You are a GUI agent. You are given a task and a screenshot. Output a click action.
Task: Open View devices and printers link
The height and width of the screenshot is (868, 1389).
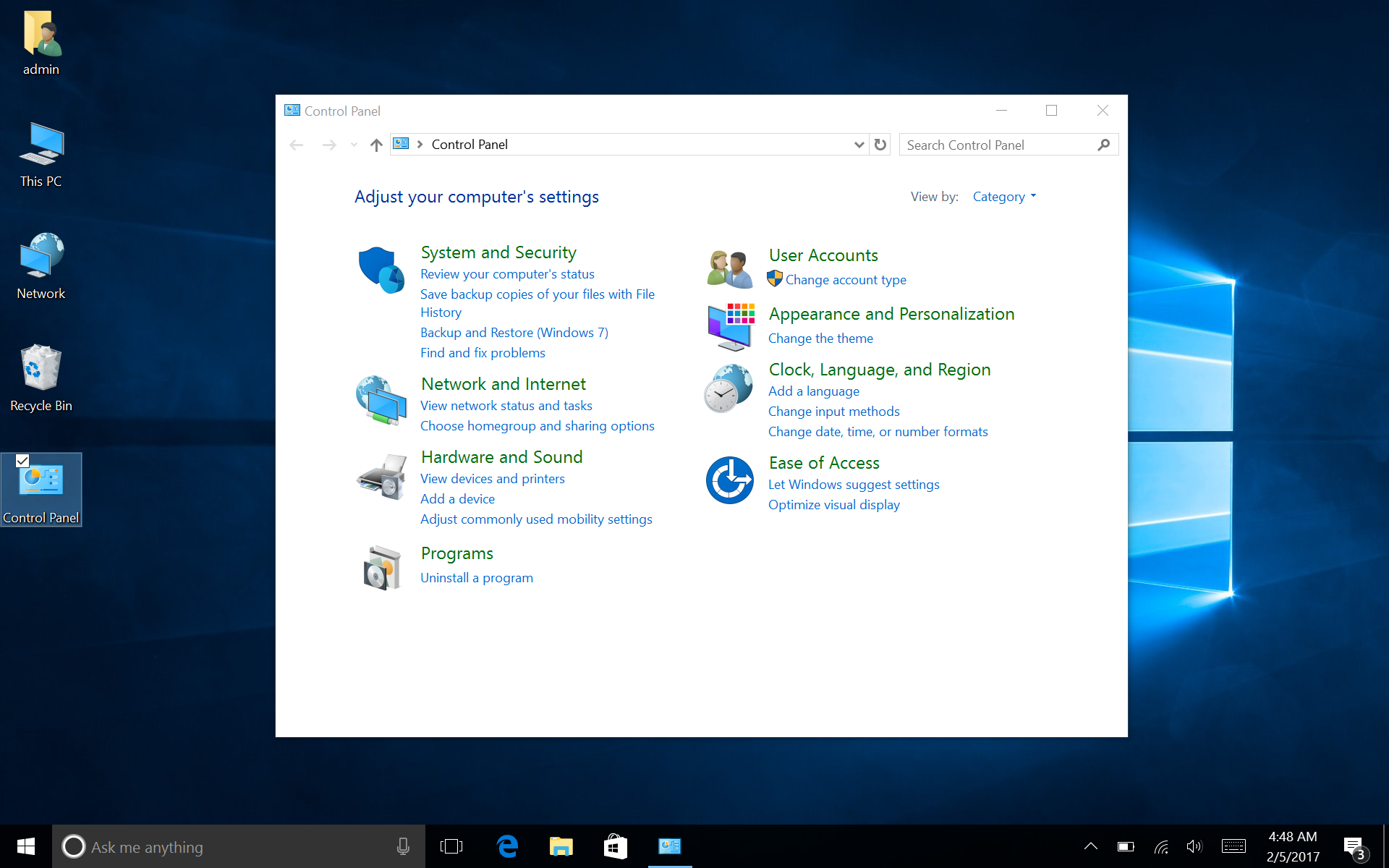[x=492, y=479]
